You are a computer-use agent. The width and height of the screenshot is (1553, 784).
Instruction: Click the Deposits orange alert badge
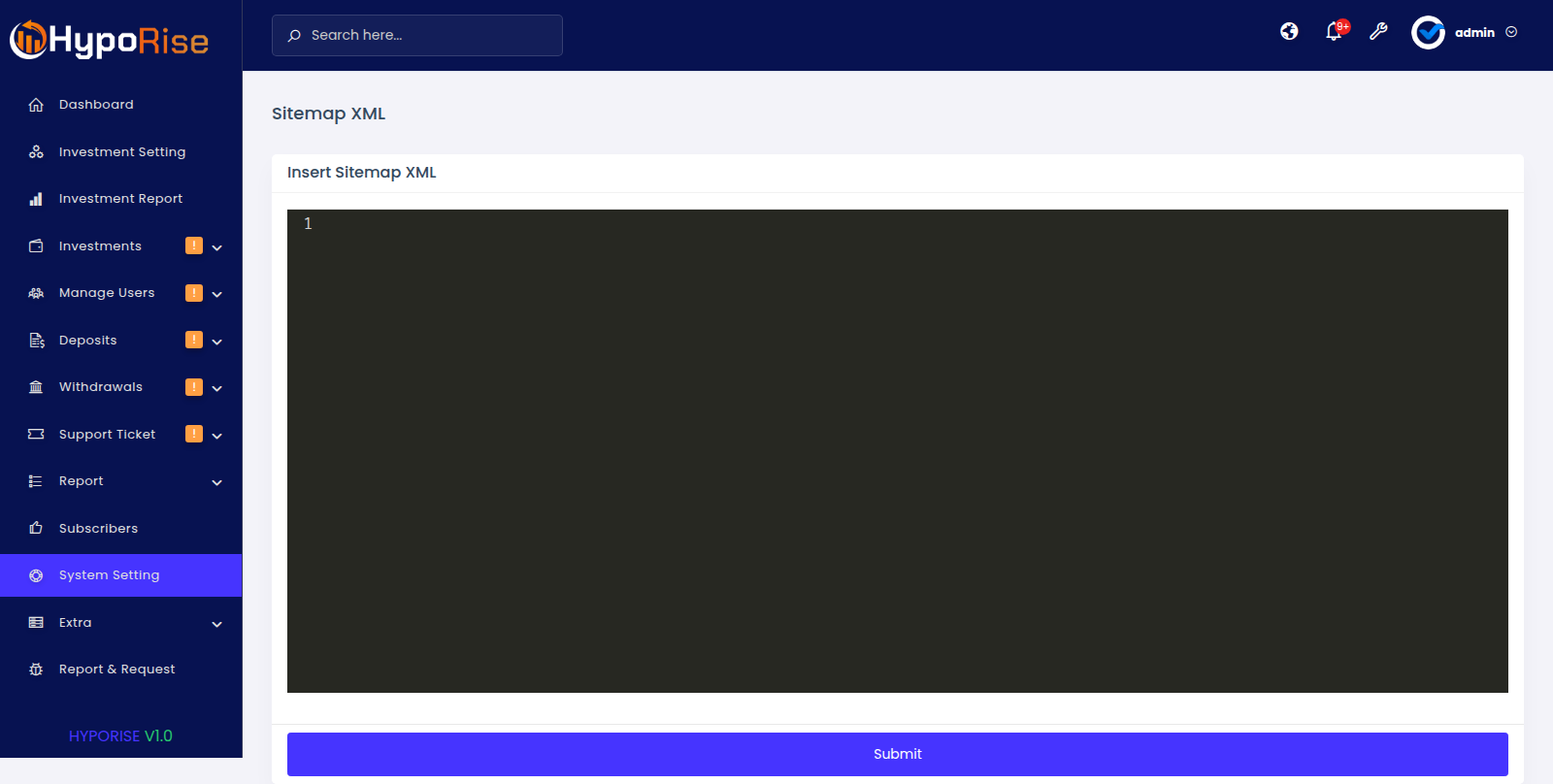click(x=194, y=340)
